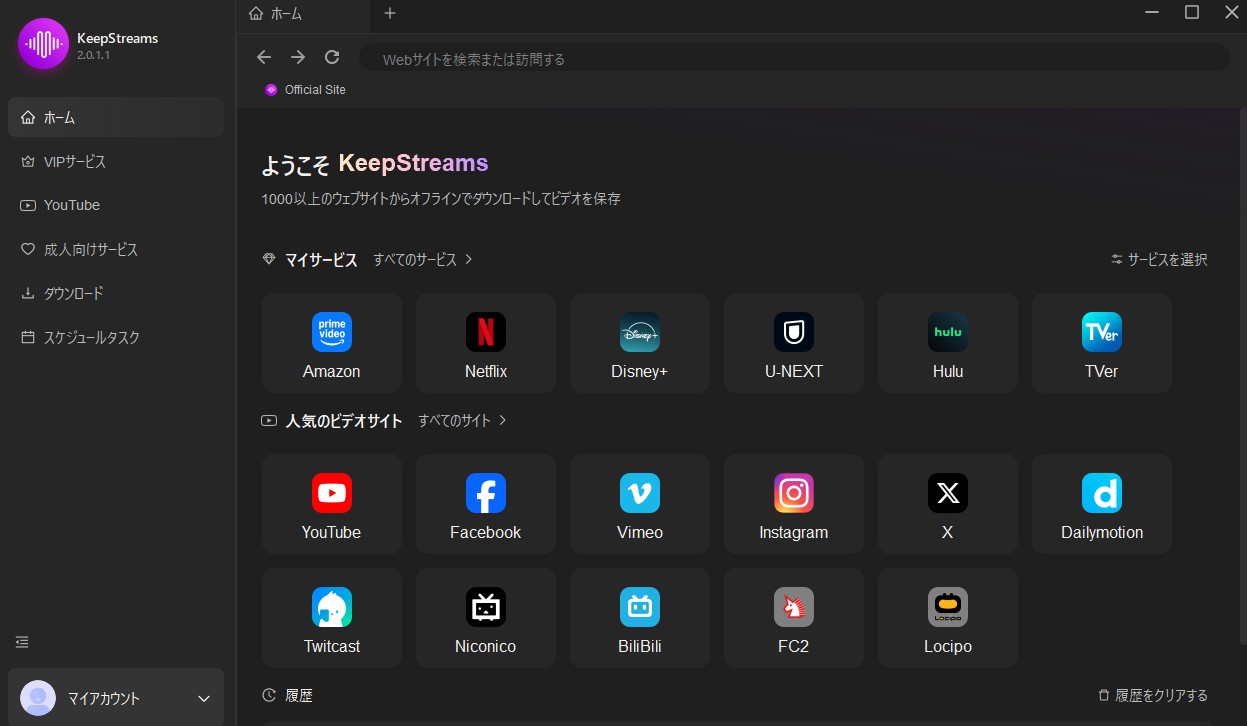Click the Webサイトを検索または訪問する address bar
Viewport: 1247px width, 726px height.
[700, 58]
